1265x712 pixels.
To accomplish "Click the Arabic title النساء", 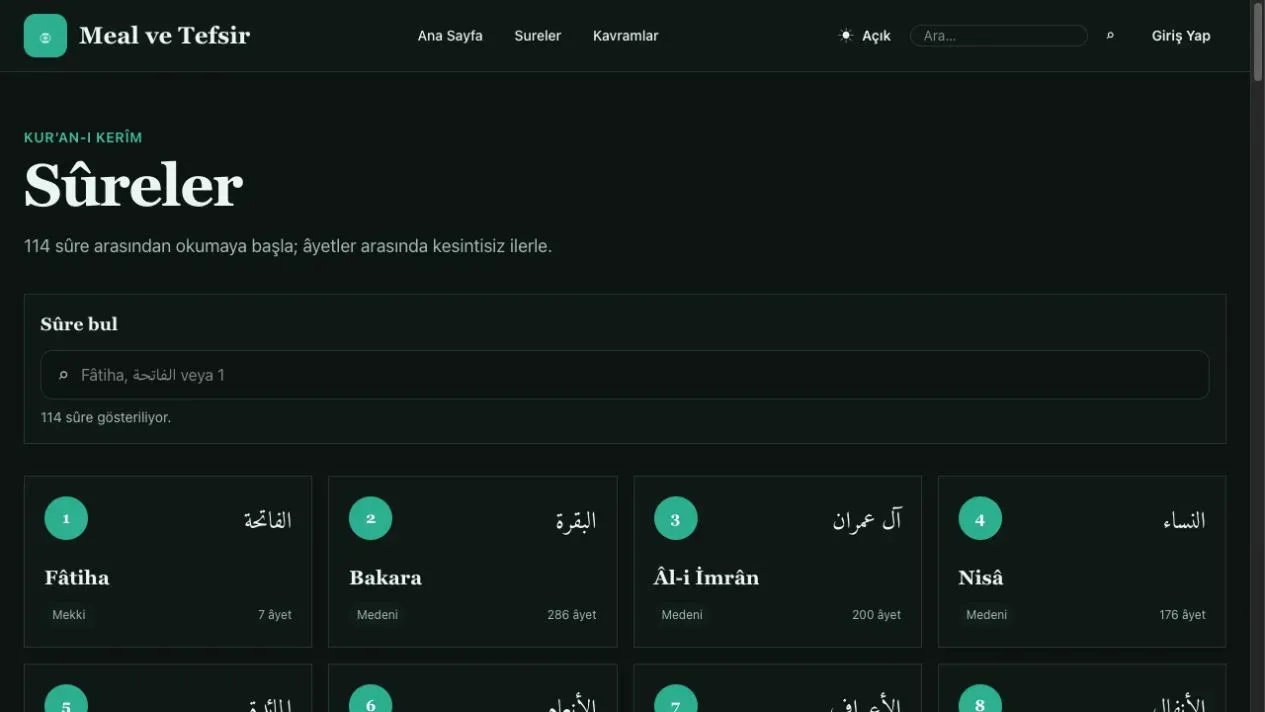I will pyautogui.click(x=1184, y=520).
